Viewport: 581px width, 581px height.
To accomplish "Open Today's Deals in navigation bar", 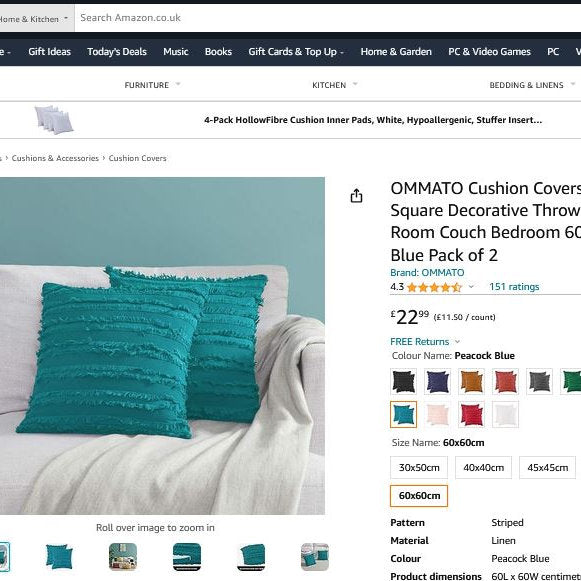I will pos(117,52).
